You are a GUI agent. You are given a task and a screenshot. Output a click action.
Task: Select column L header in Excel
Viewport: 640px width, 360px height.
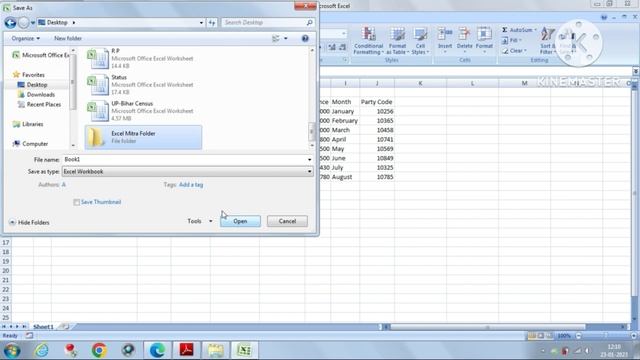click(472, 83)
